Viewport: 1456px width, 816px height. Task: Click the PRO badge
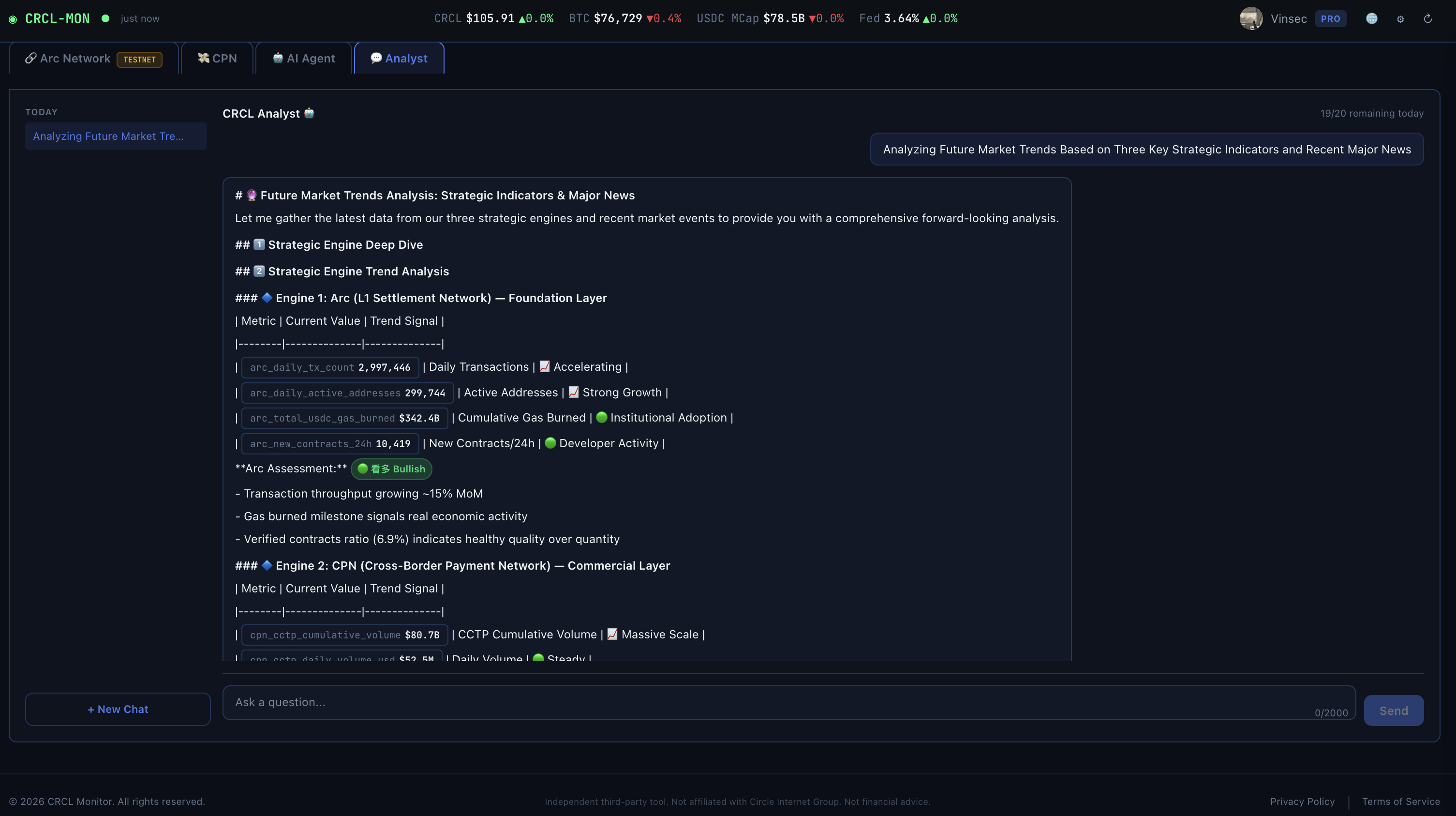tap(1331, 19)
